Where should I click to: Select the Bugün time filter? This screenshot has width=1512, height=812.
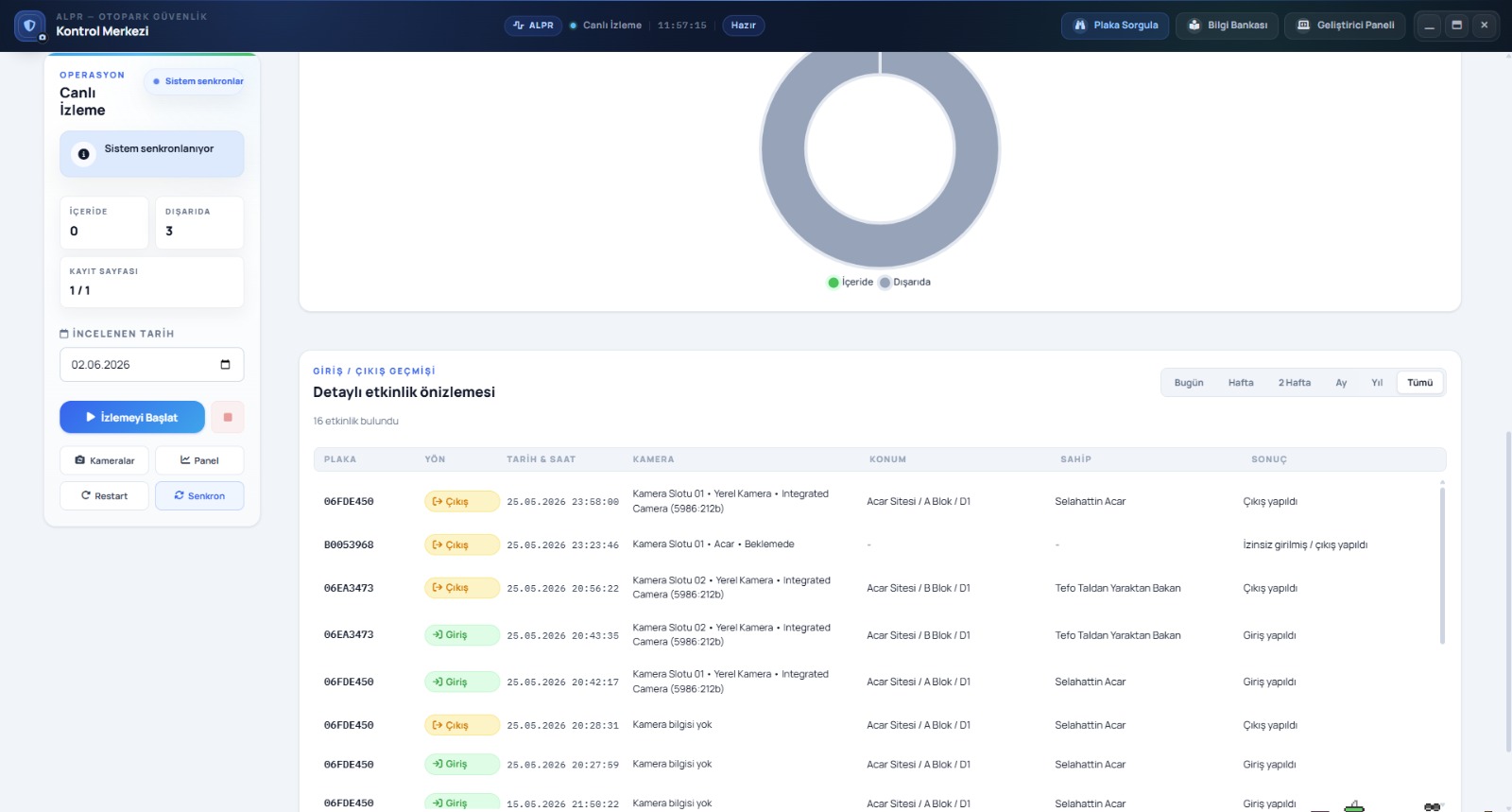click(x=1189, y=383)
